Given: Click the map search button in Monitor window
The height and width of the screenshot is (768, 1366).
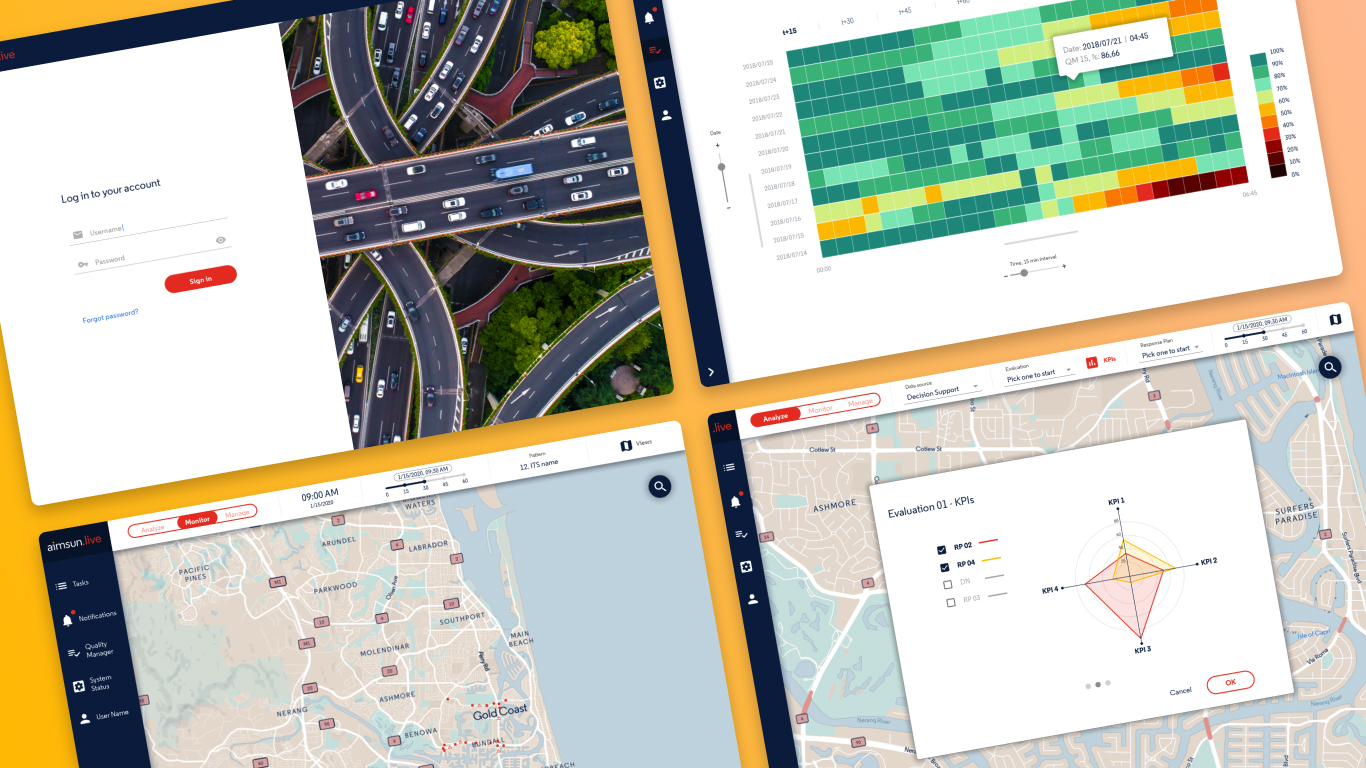Looking at the screenshot, I should pos(660,487).
